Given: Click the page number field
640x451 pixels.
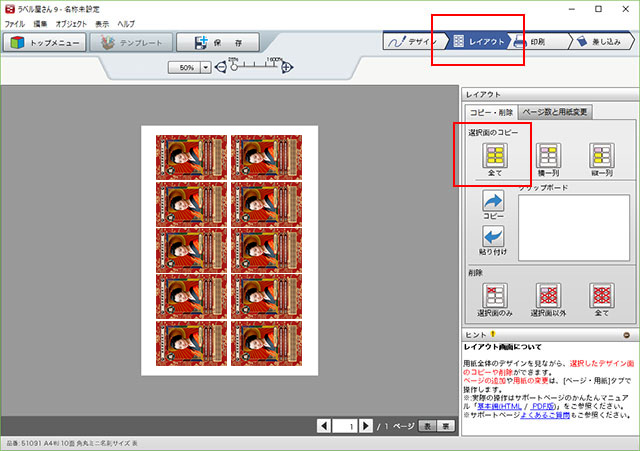Looking at the screenshot, I should click(x=345, y=426).
